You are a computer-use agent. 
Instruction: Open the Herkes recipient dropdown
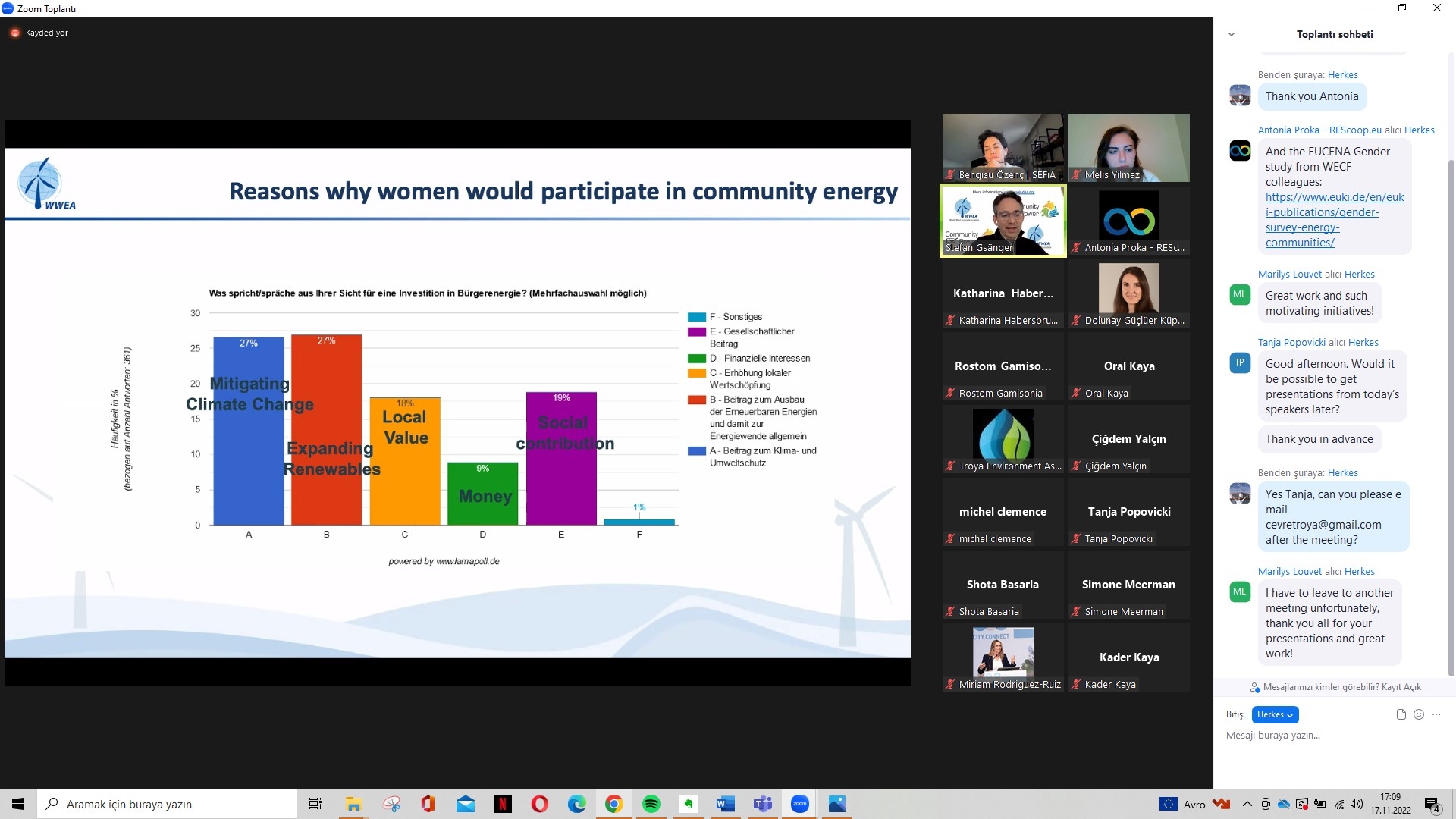coord(1275,714)
